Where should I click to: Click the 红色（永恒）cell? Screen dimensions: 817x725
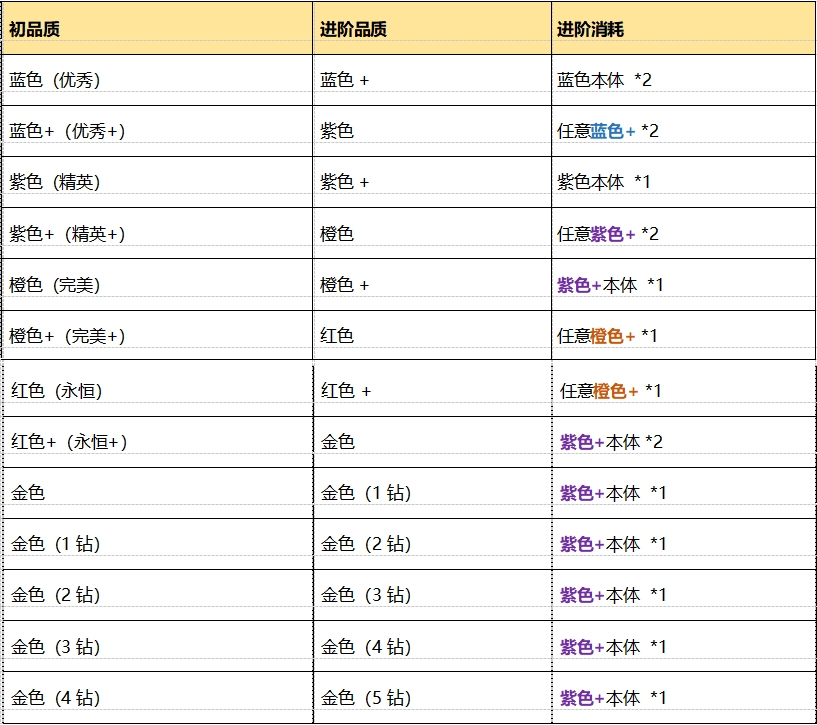point(57,391)
